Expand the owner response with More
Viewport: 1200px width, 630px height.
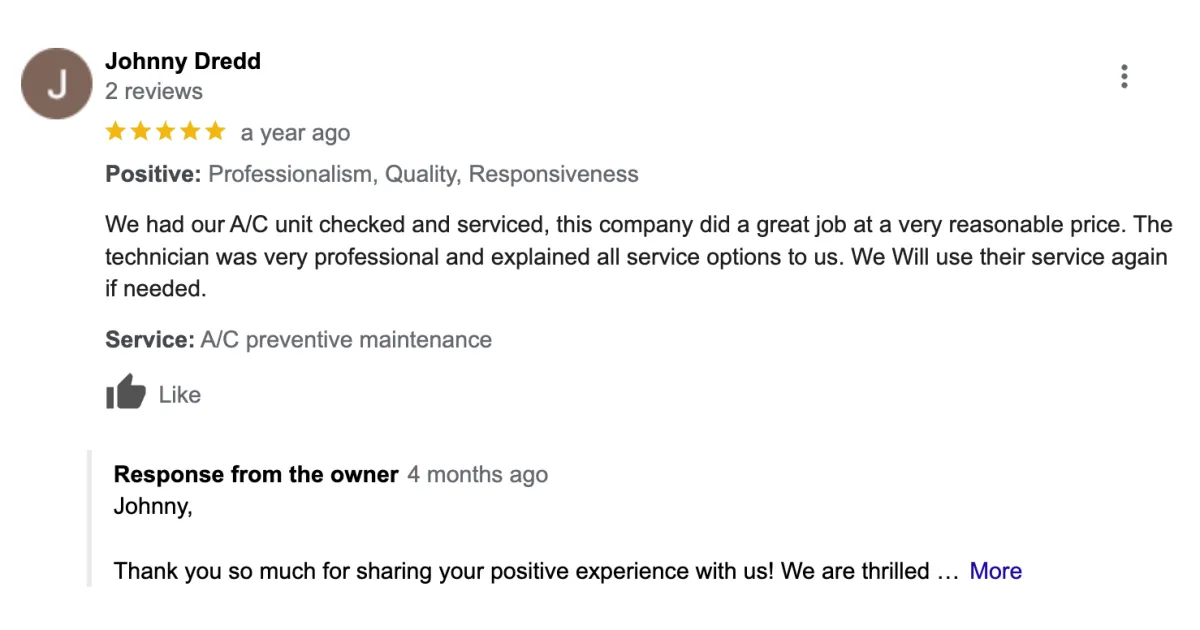995,571
